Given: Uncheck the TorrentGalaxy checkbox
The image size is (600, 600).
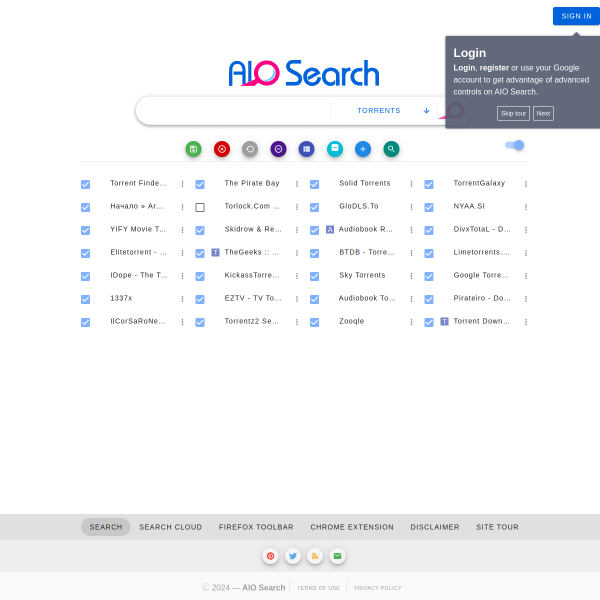Looking at the screenshot, I should click(429, 184).
